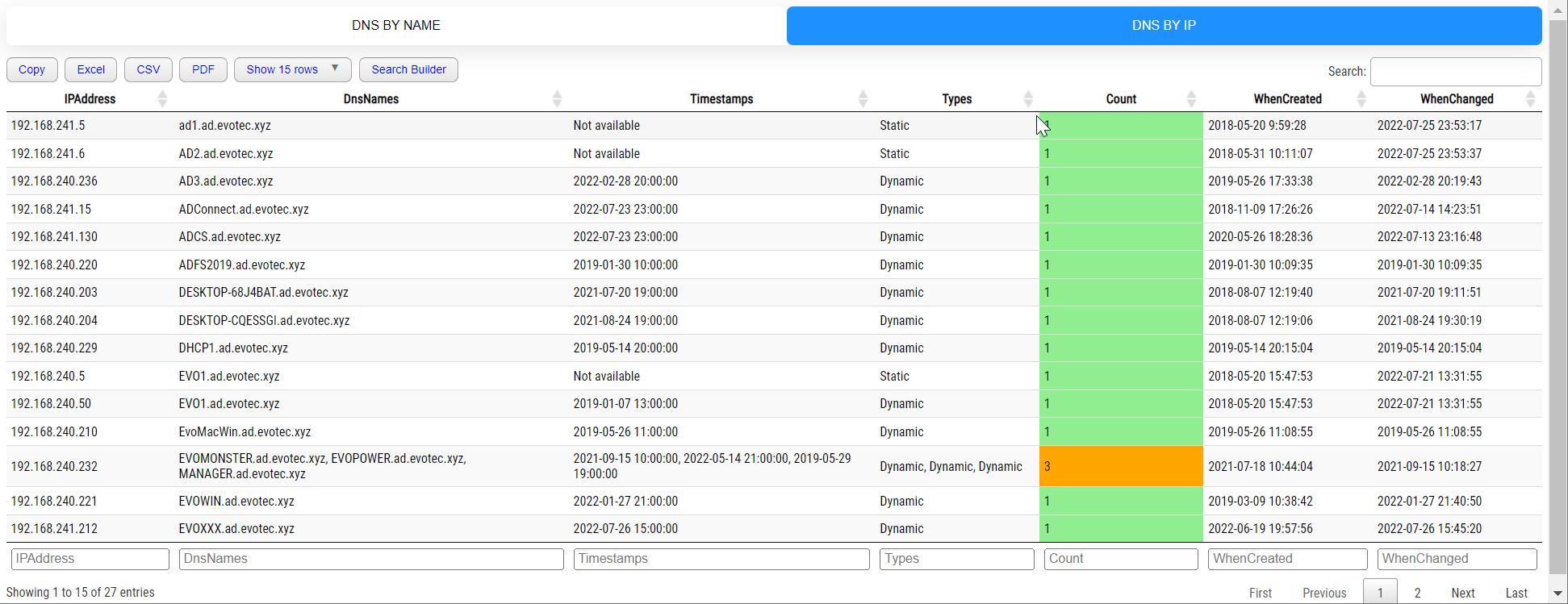This screenshot has width=1568, height=604.
Task: Go to page 2 of results
Action: (x=1417, y=593)
